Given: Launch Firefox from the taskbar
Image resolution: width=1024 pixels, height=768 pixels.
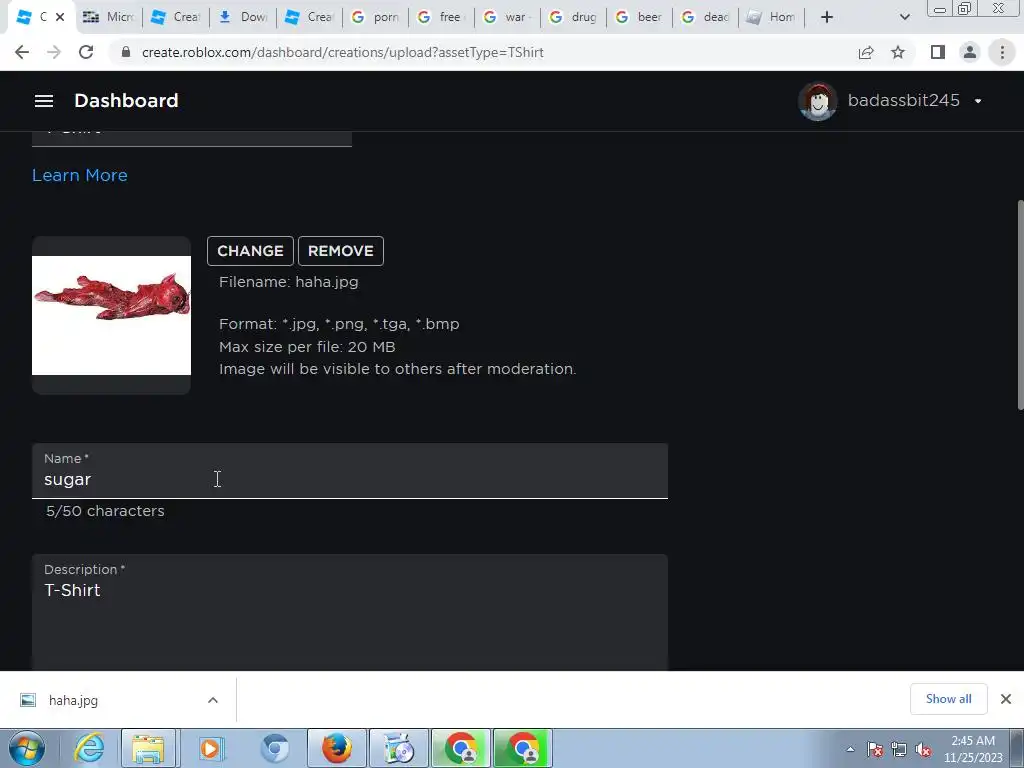Looking at the screenshot, I should tap(337, 748).
